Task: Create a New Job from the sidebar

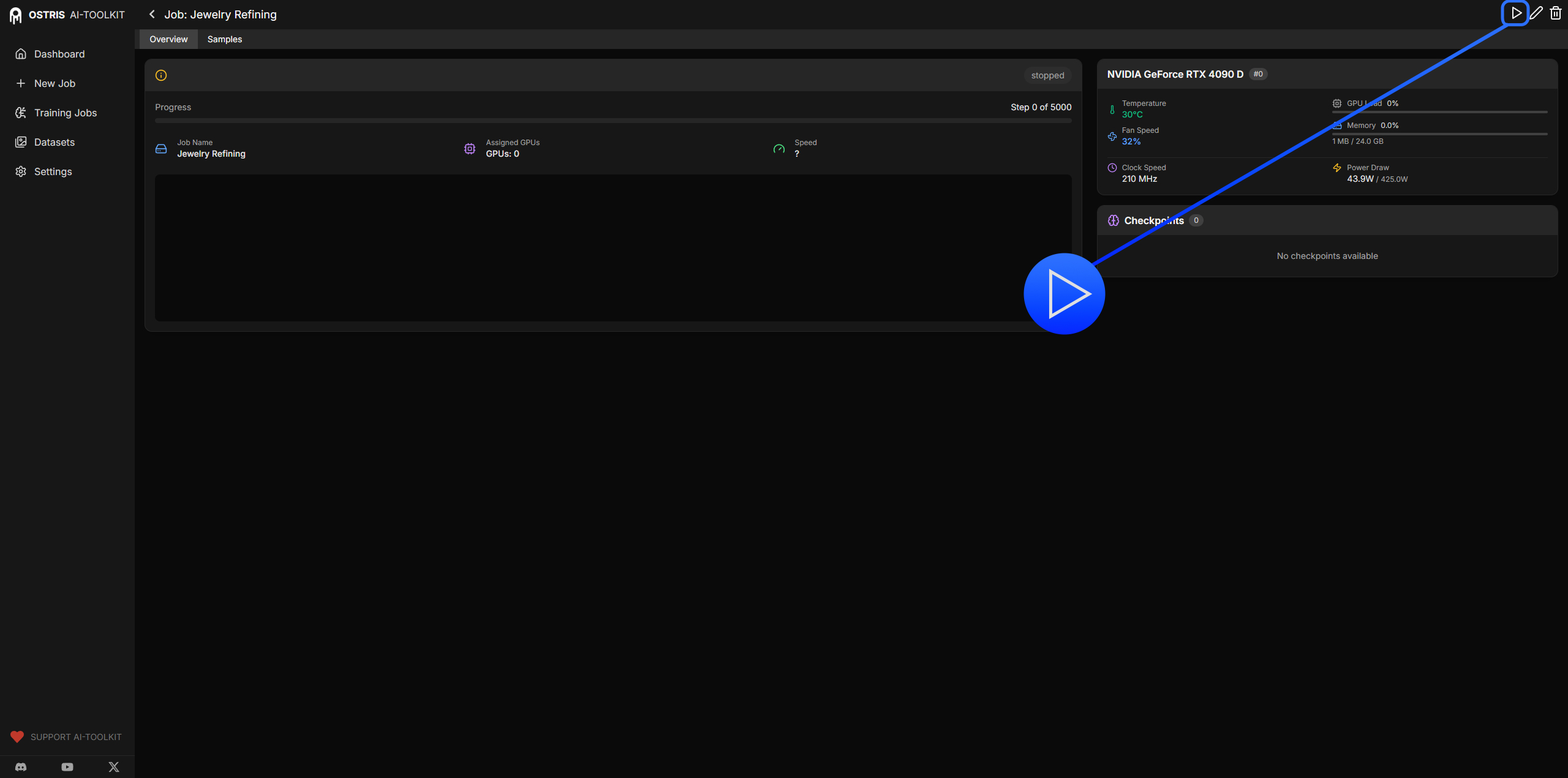Action: [x=55, y=83]
